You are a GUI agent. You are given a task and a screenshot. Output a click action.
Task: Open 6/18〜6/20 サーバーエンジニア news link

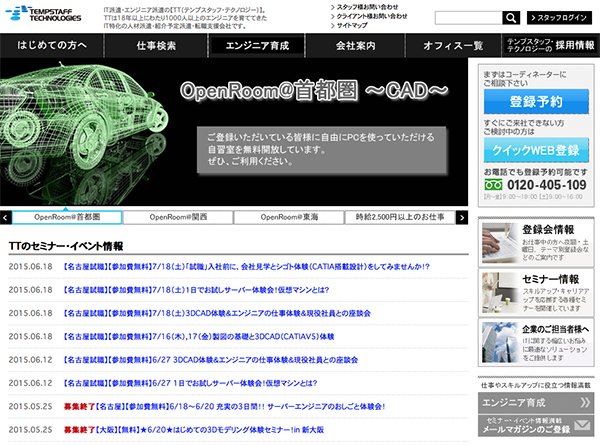[224, 407]
